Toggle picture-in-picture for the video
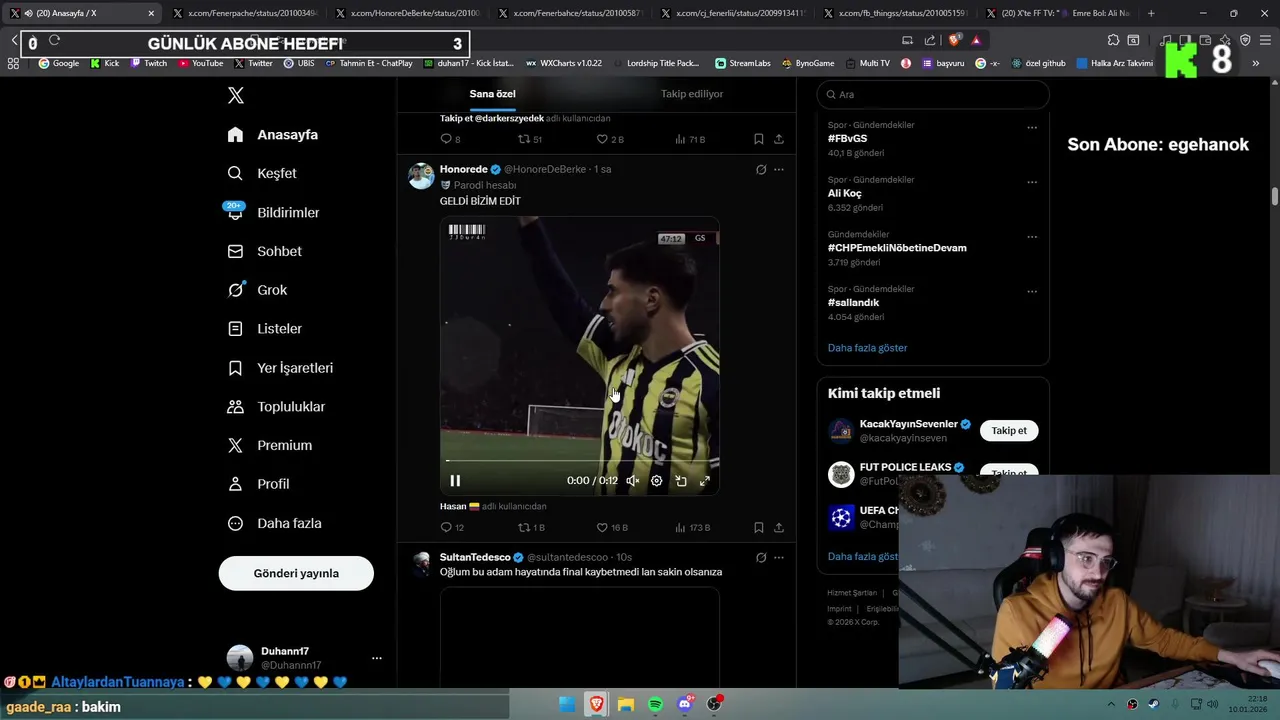 click(x=681, y=481)
